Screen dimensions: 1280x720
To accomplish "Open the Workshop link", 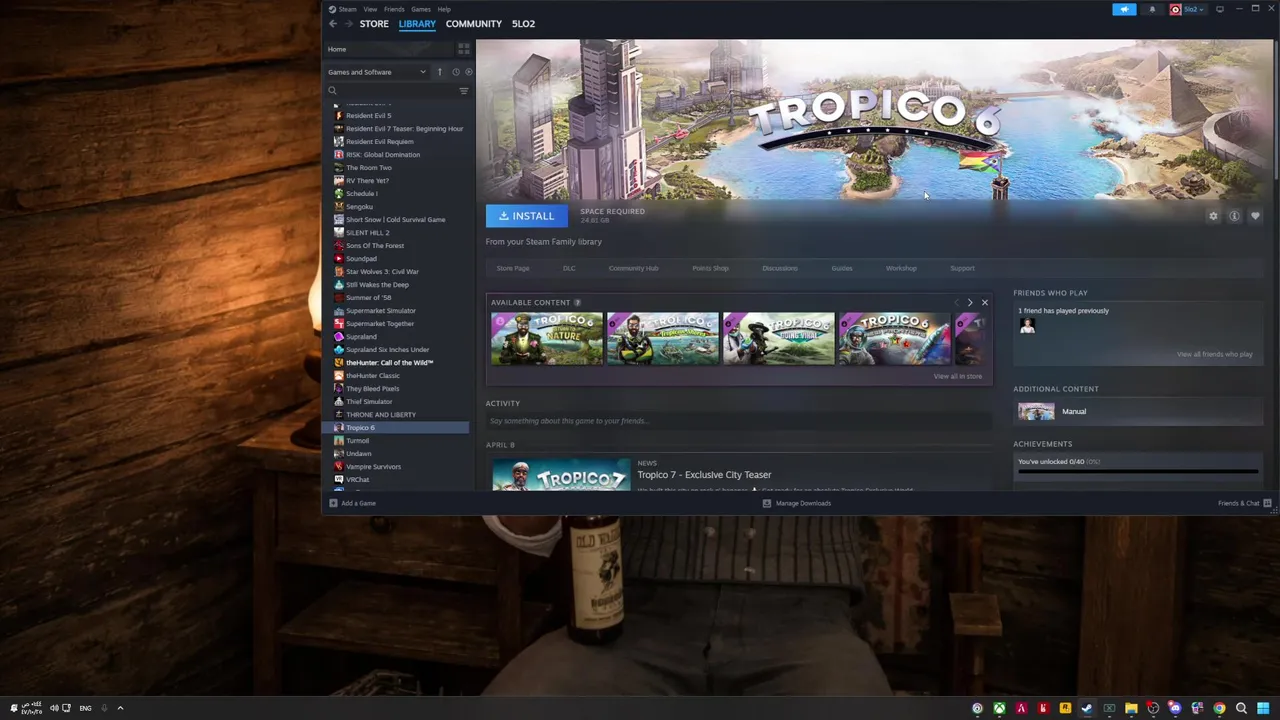I will click(x=901, y=268).
